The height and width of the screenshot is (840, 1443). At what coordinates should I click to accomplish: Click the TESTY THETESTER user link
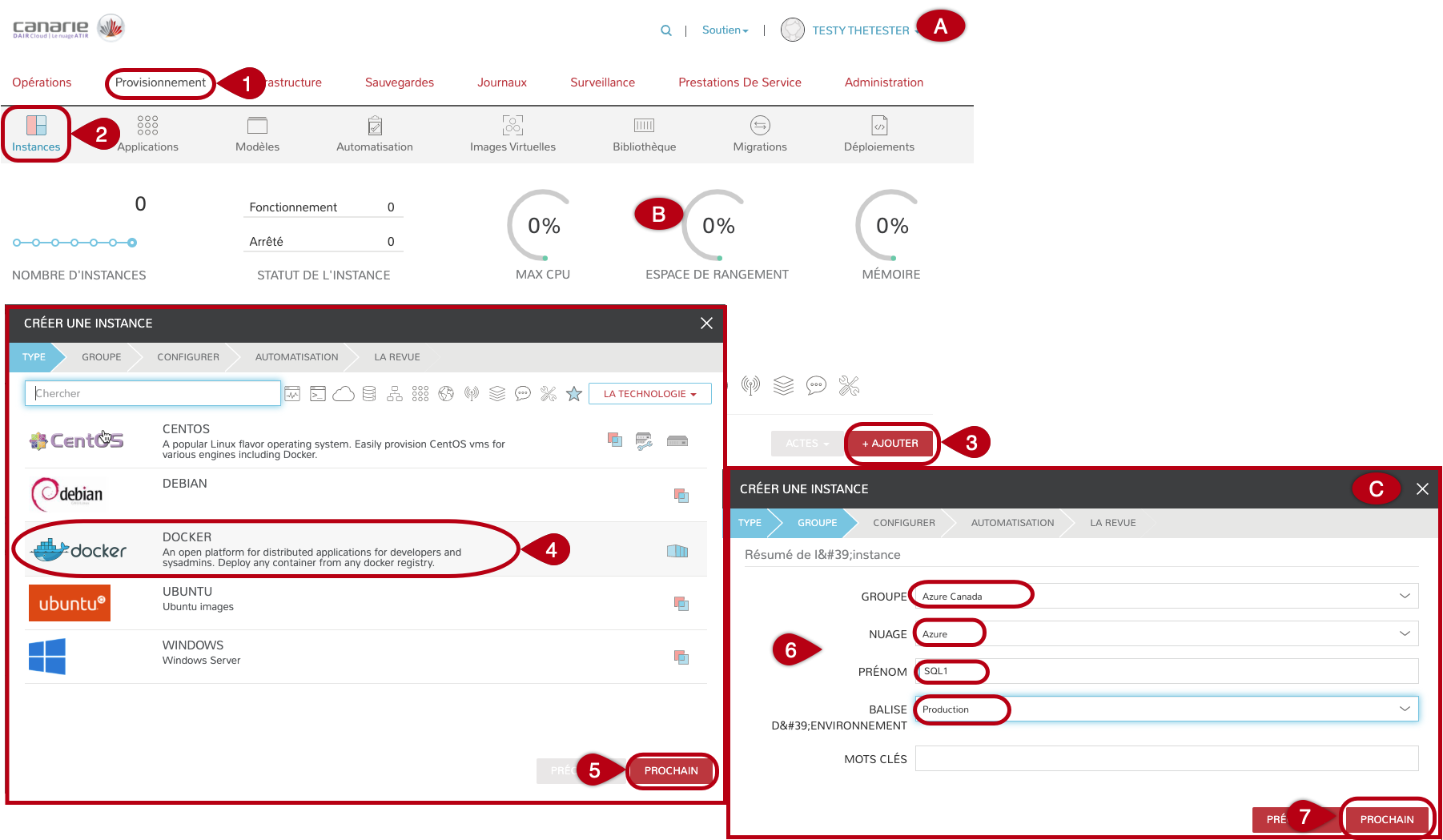tap(860, 30)
